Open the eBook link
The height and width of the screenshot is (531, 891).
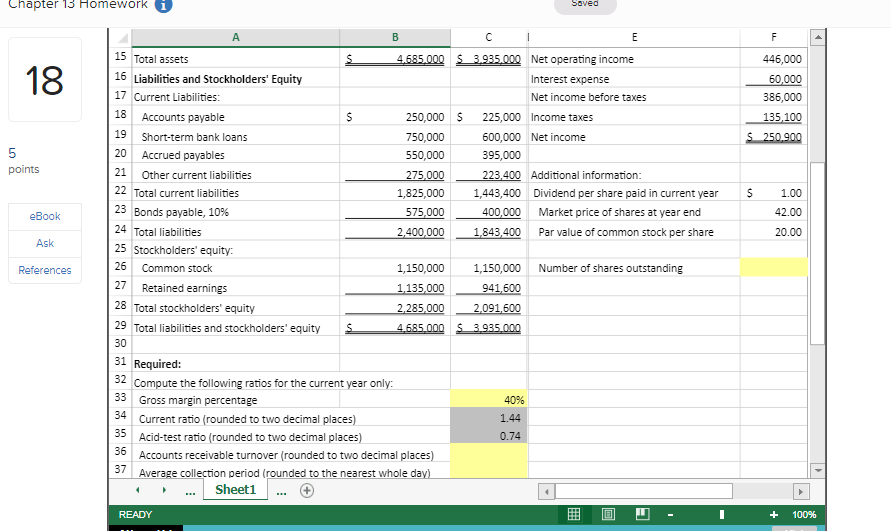tap(45, 217)
